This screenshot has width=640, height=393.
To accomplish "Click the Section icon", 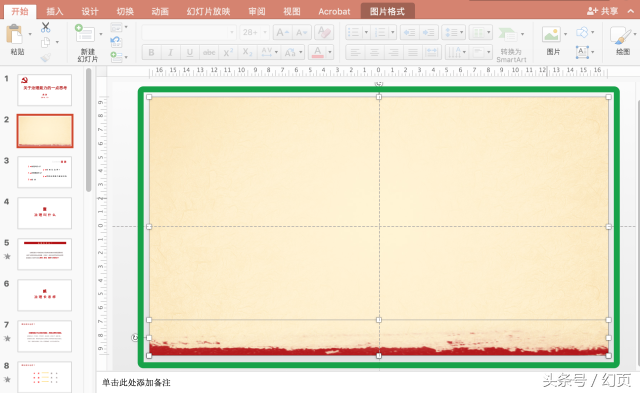I will (116, 57).
